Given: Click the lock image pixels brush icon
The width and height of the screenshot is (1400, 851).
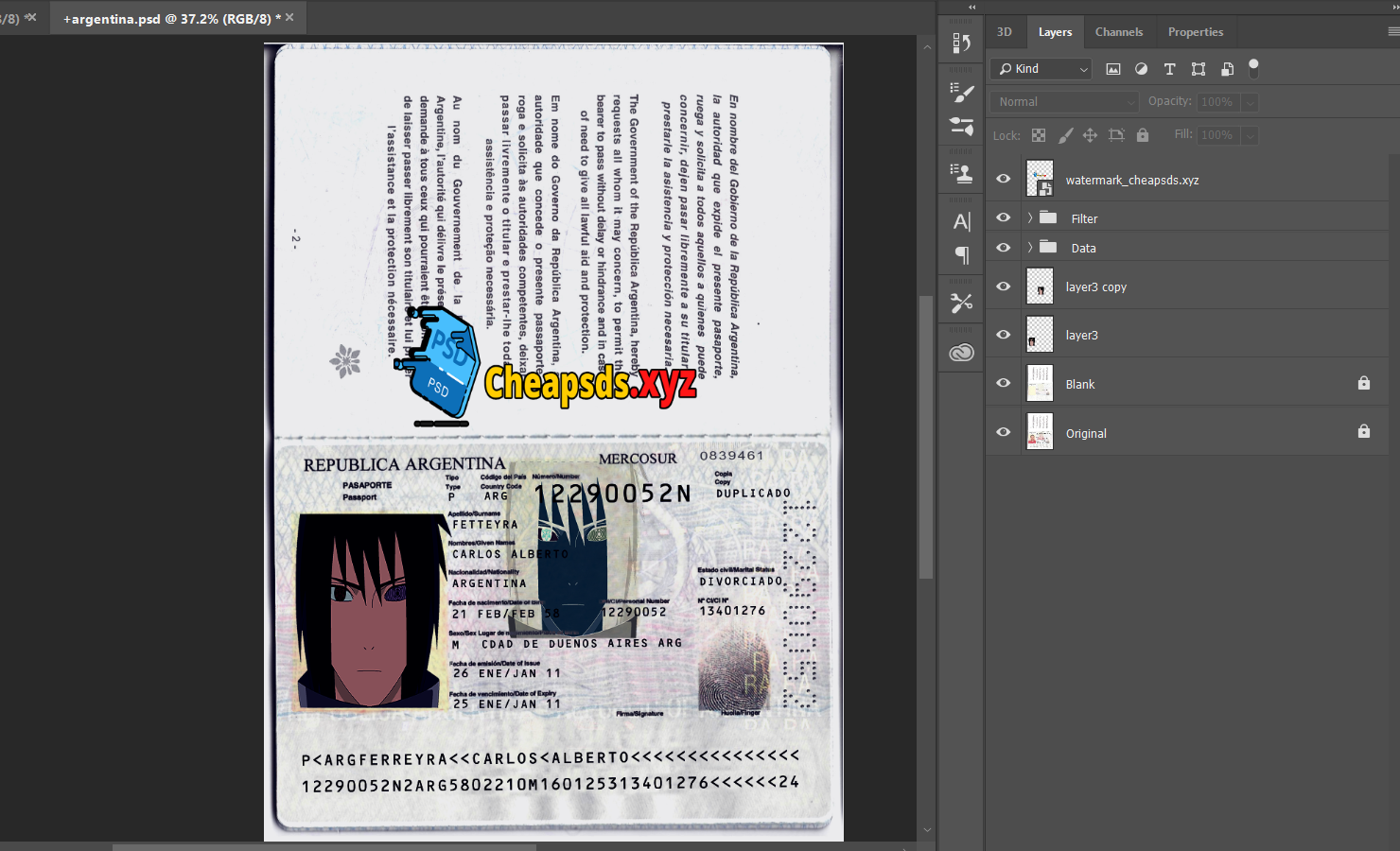Looking at the screenshot, I should click(x=1065, y=135).
